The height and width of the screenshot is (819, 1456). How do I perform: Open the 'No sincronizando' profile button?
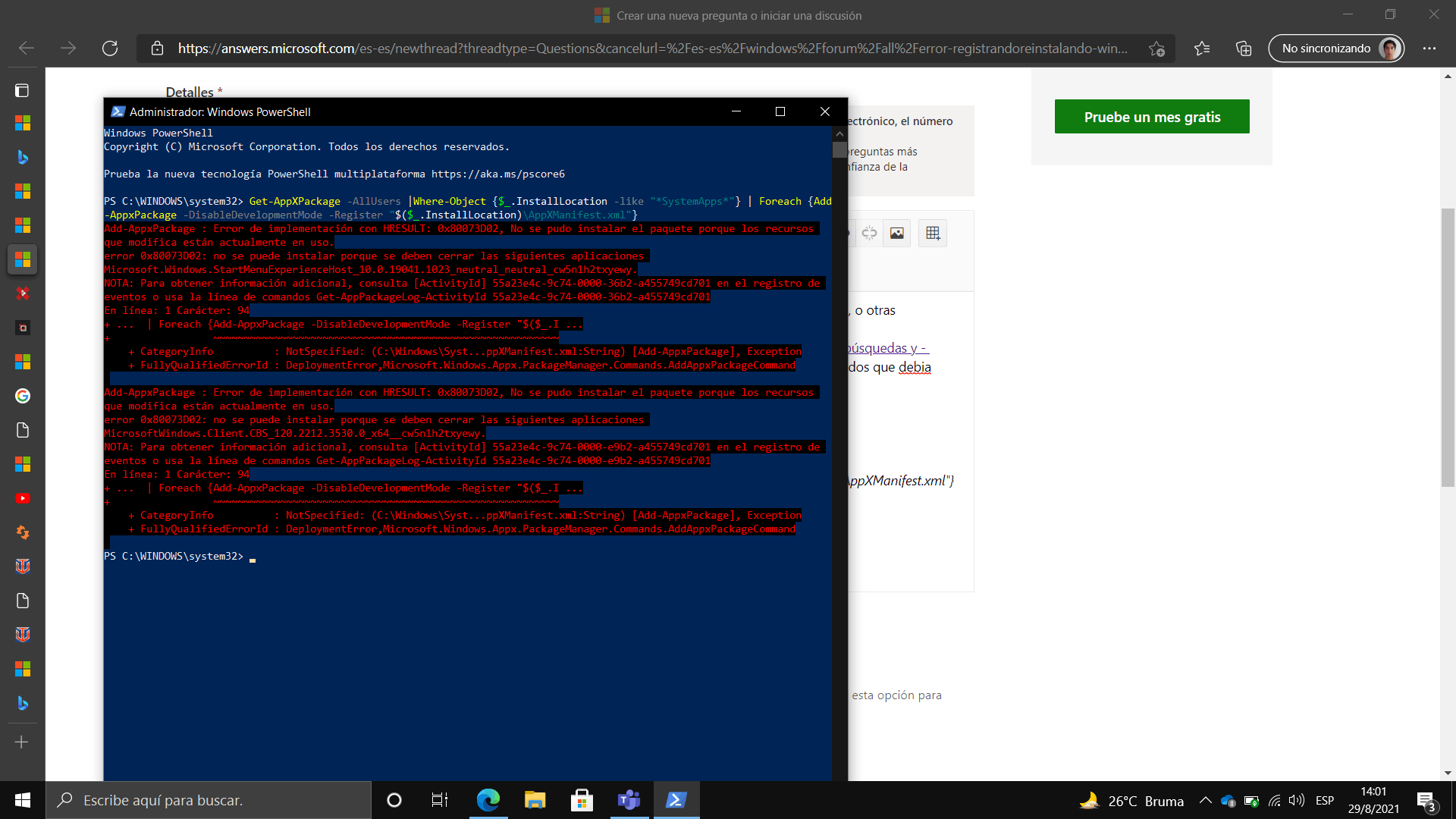[1336, 49]
